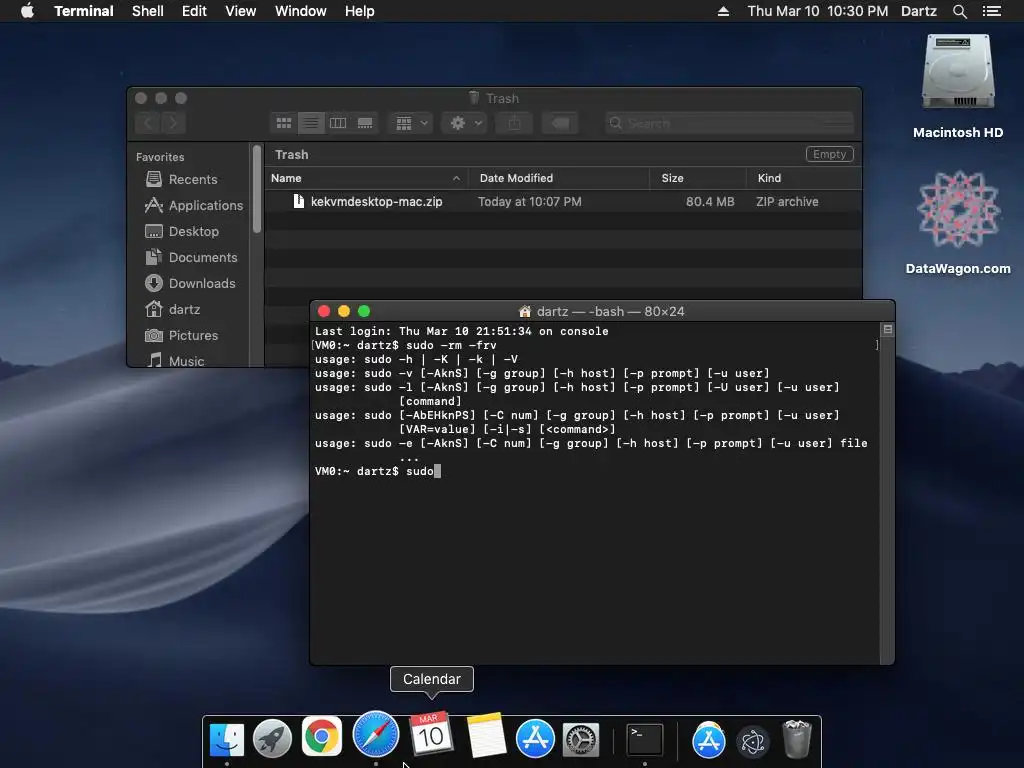
Task: Open the atom-shaped Electron app in Dock
Action: (752, 741)
